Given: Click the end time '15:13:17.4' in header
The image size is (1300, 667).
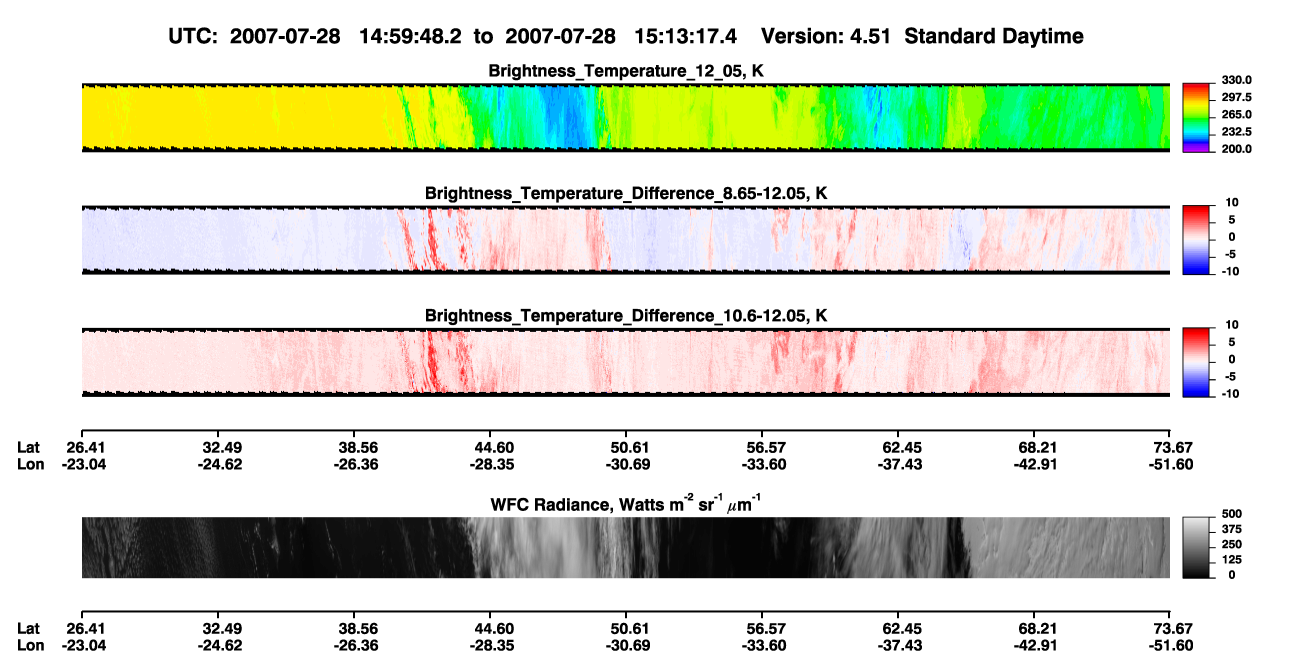Looking at the screenshot, I should pos(687,37).
